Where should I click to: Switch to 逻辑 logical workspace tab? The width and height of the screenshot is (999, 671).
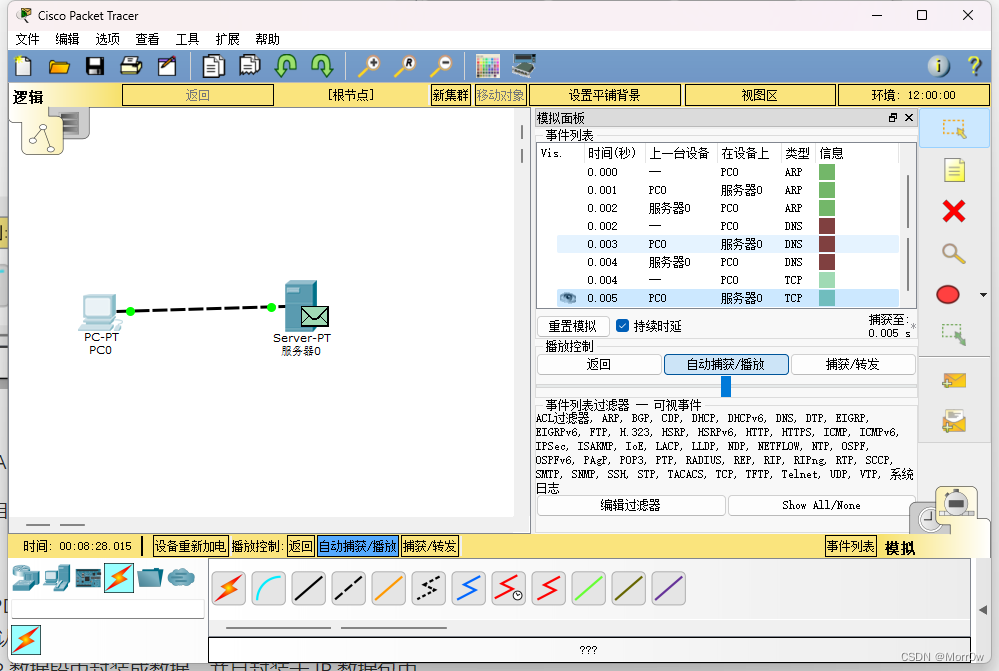click(x=28, y=97)
